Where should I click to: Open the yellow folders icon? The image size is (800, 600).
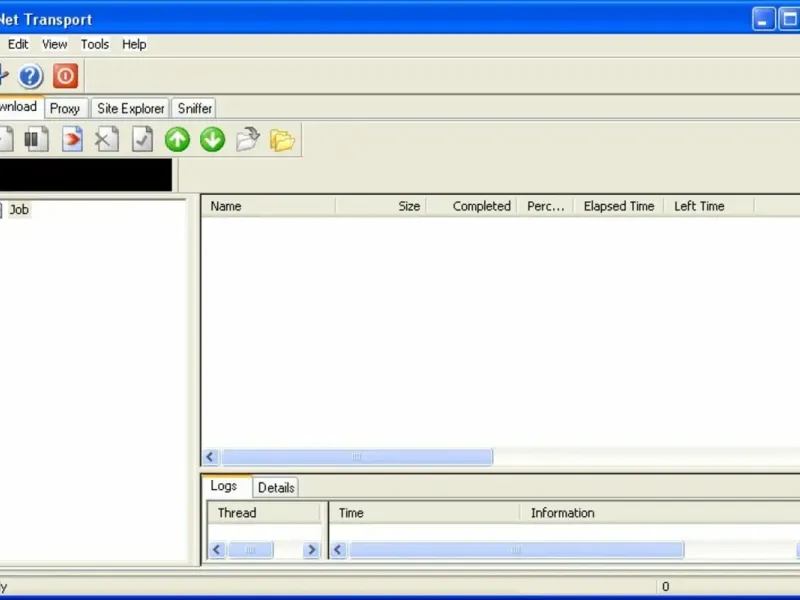point(282,140)
